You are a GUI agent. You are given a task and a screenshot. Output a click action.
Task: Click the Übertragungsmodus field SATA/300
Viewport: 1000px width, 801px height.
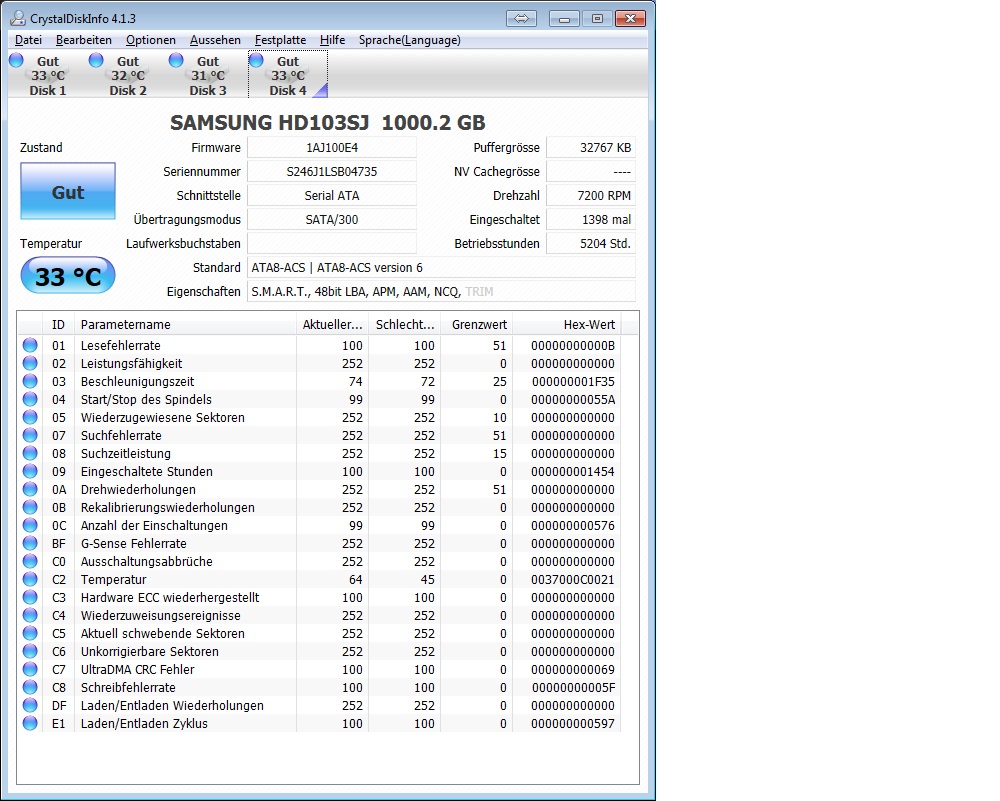(x=332, y=219)
